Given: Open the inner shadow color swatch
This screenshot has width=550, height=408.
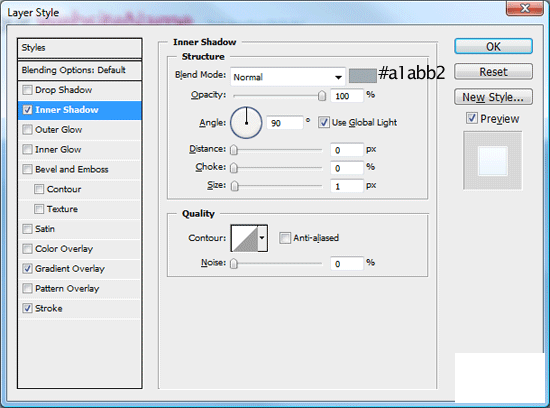Looking at the screenshot, I should 363,76.
